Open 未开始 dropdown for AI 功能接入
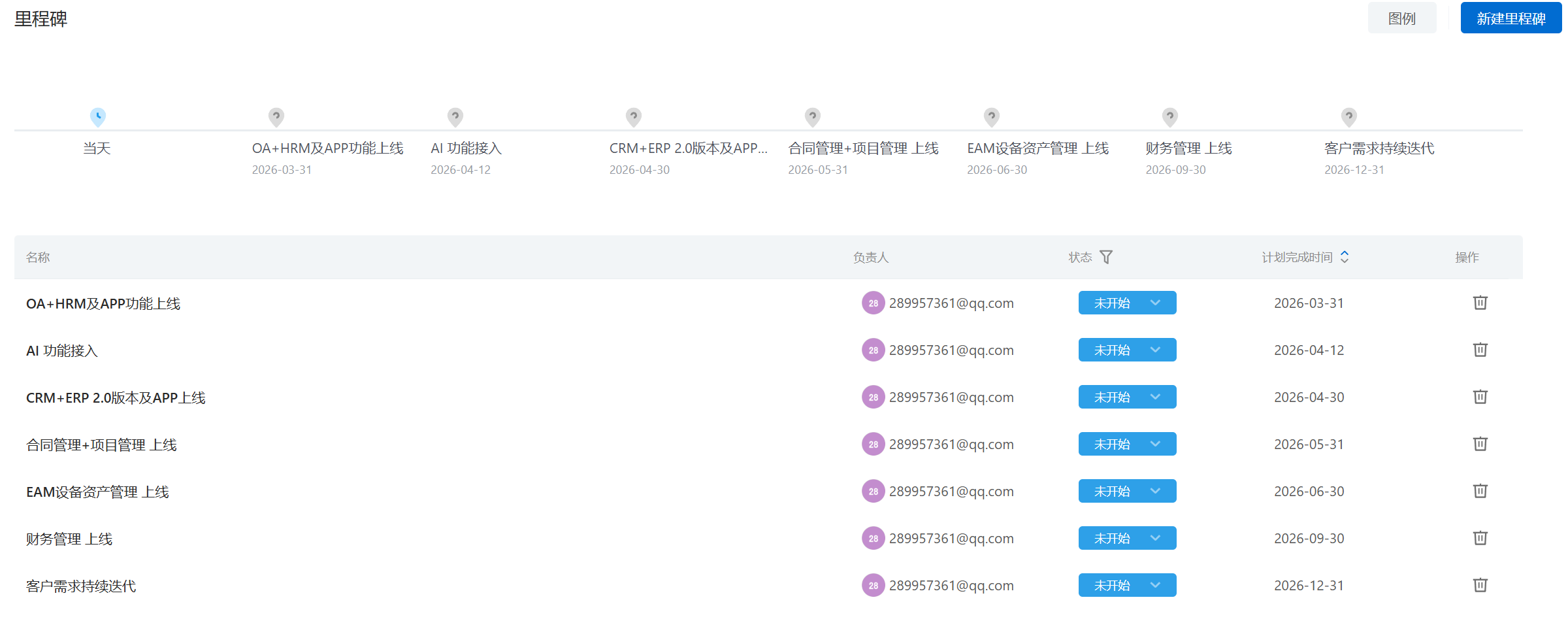This screenshot has height=621, width=1568. tap(1127, 350)
